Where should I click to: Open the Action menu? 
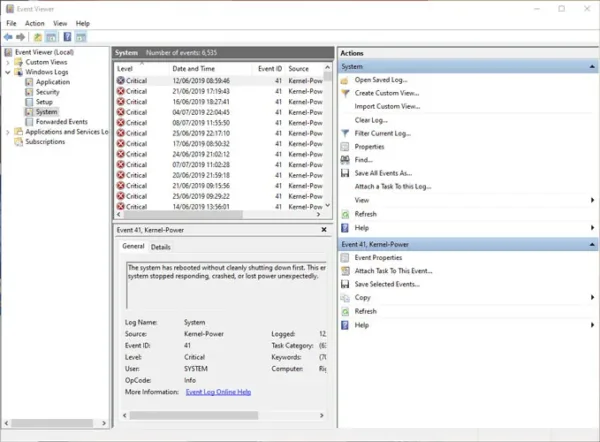(34, 23)
